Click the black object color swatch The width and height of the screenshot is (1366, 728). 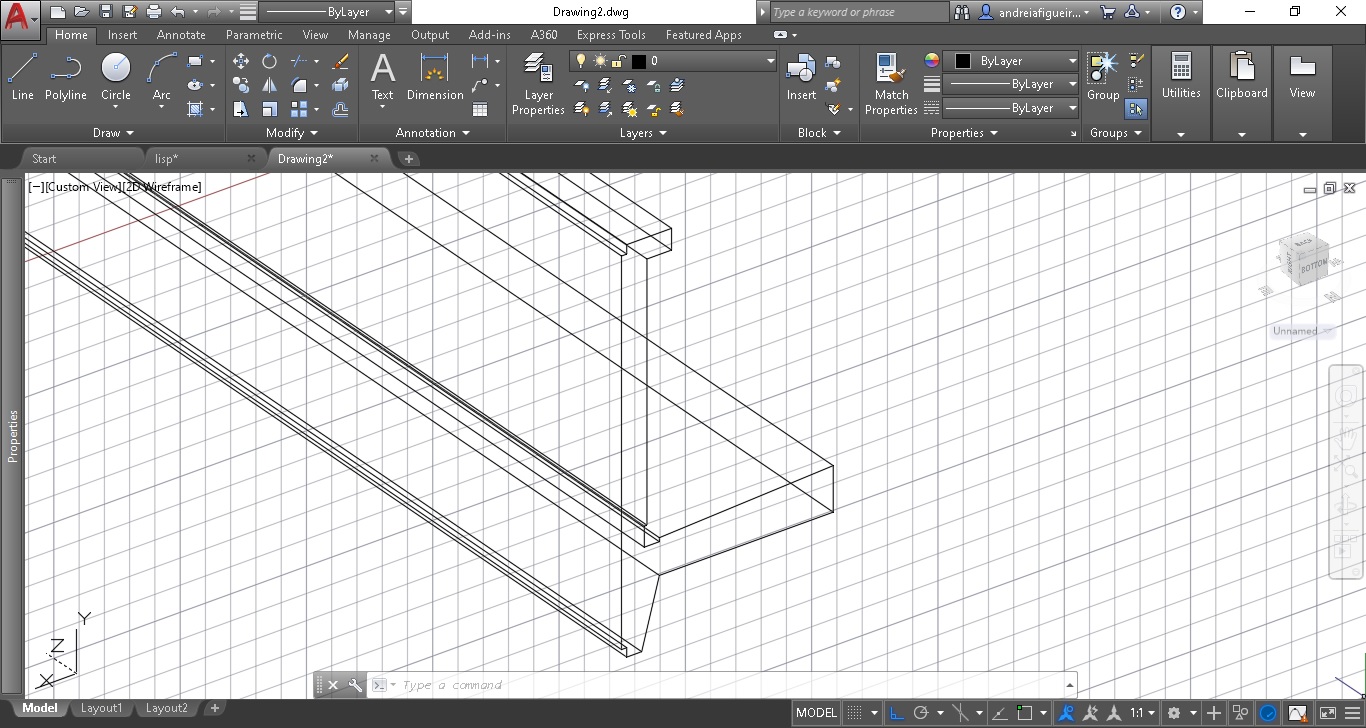pos(962,61)
